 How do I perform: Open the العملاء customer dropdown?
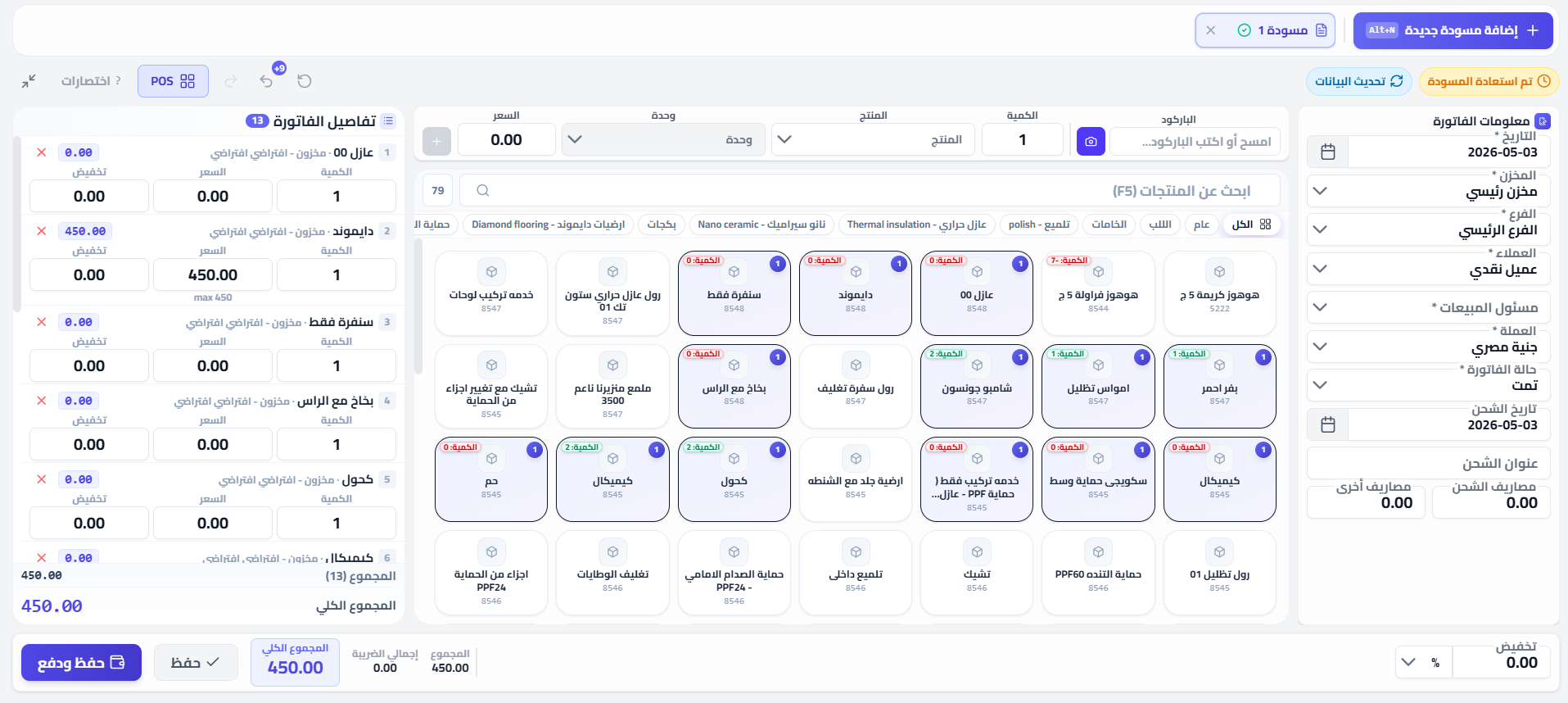(1428, 269)
